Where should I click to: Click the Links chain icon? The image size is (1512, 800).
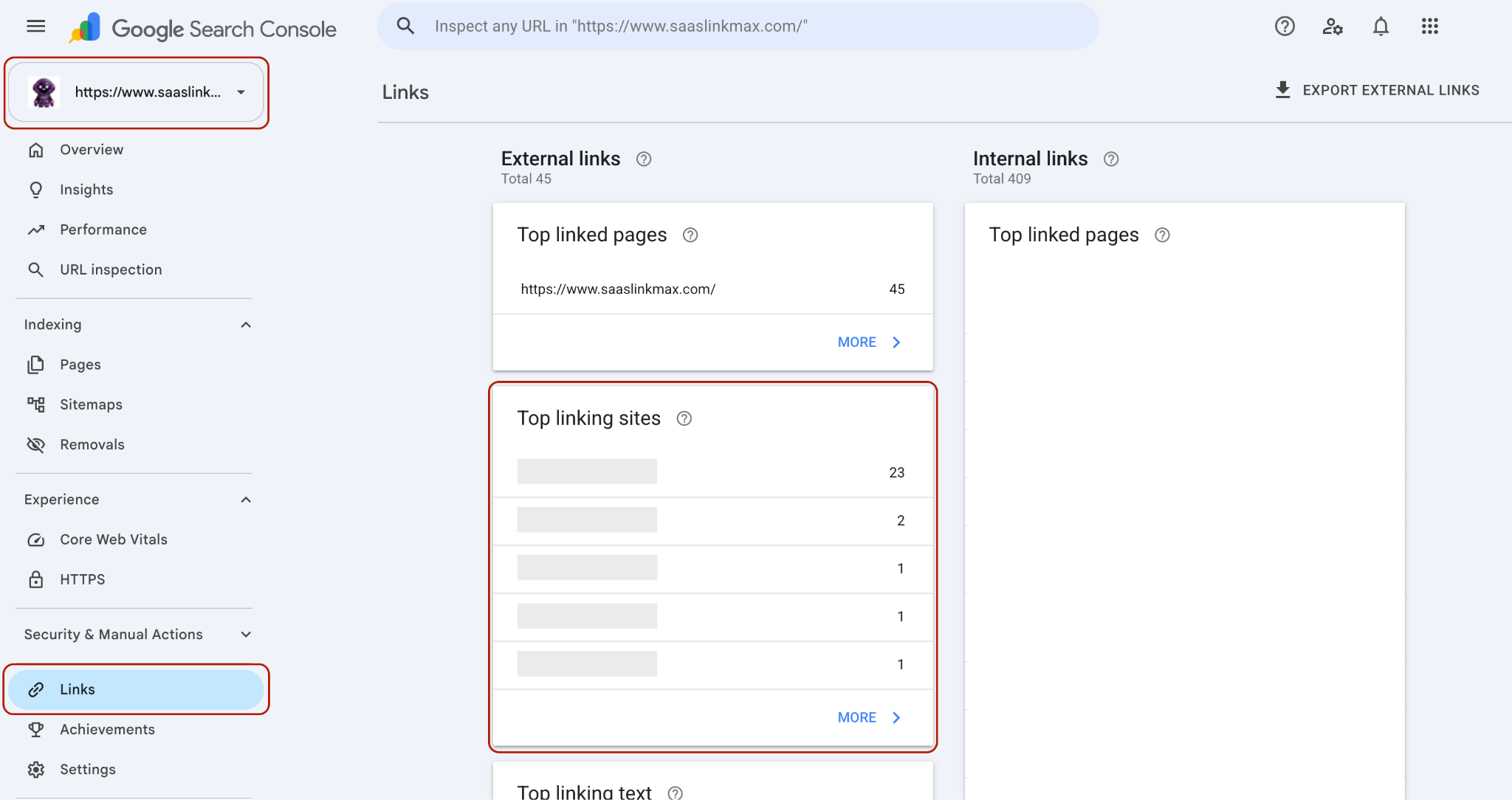click(35, 689)
